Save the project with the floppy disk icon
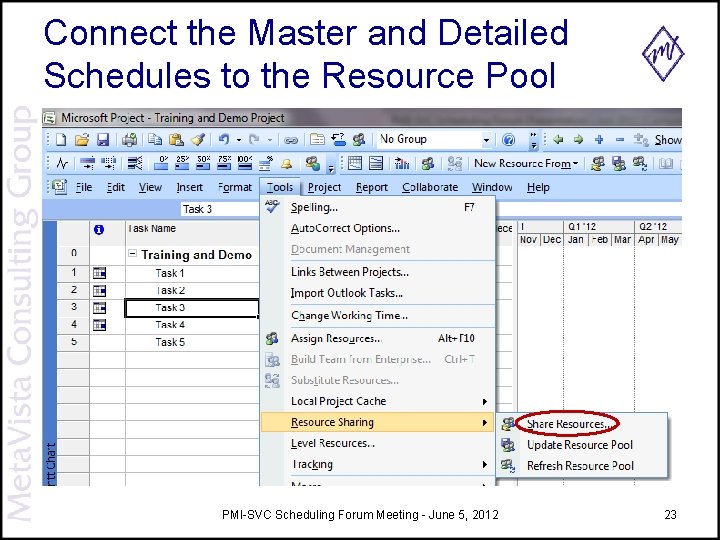Screen dimensions: 720x540 coord(103,140)
